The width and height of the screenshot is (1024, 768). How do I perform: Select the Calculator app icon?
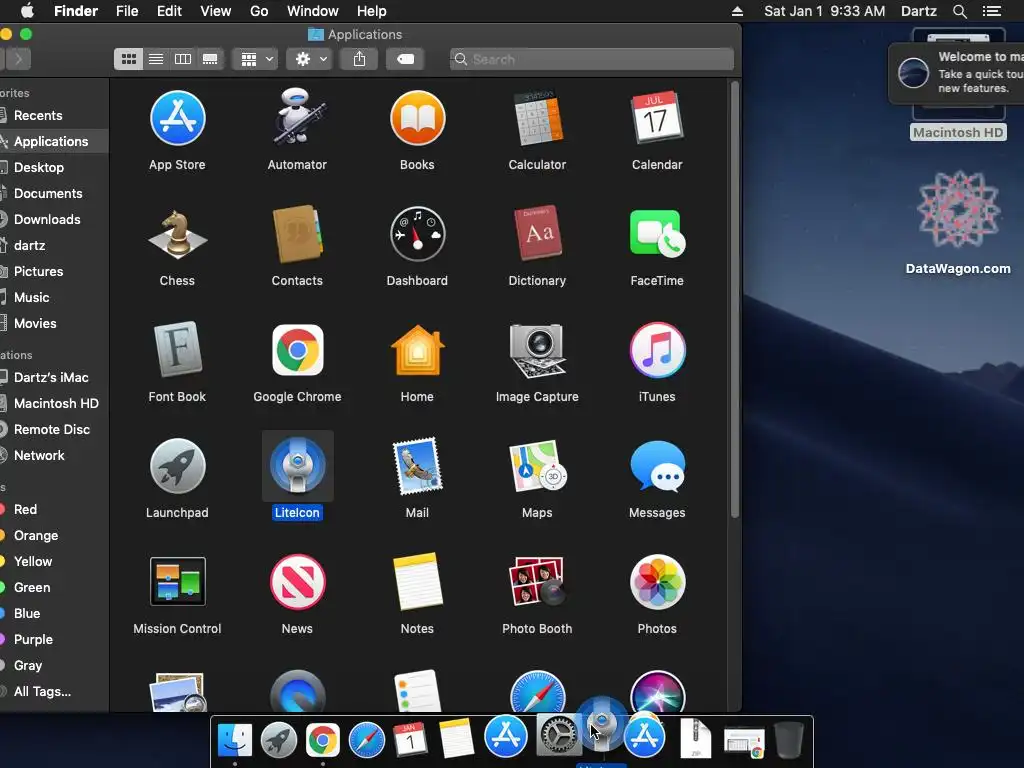pyautogui.click(x=537, y=118)
